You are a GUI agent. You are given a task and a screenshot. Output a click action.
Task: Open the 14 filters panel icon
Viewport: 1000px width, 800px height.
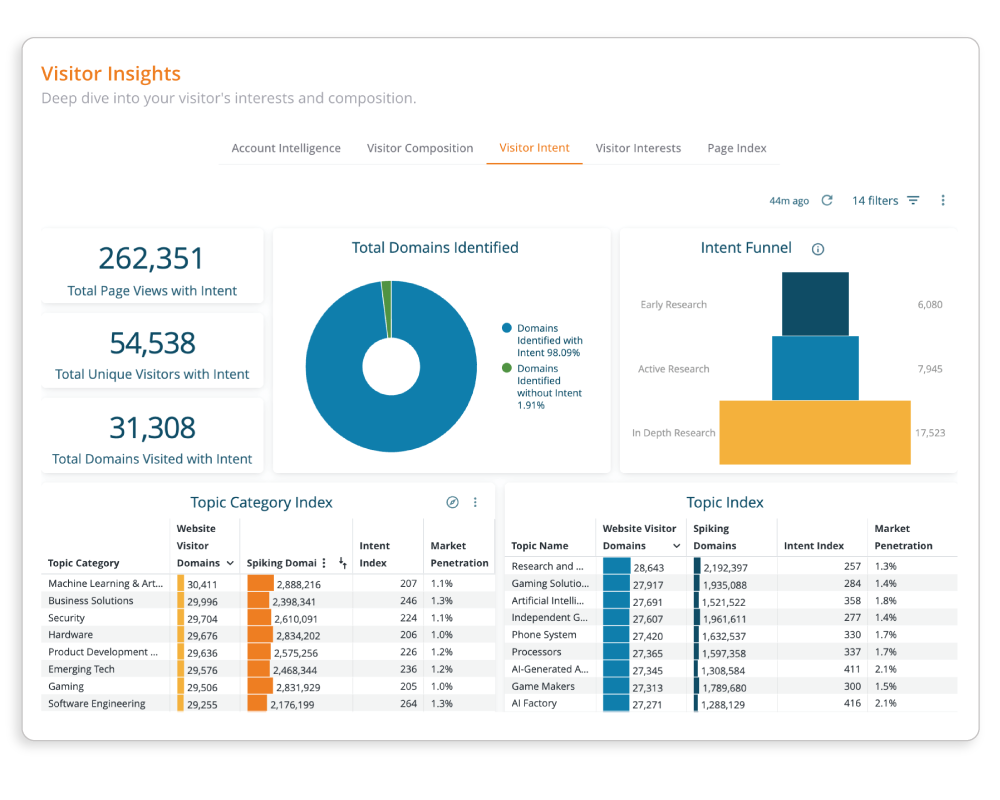pyautogui.click(x=913, y=200)
